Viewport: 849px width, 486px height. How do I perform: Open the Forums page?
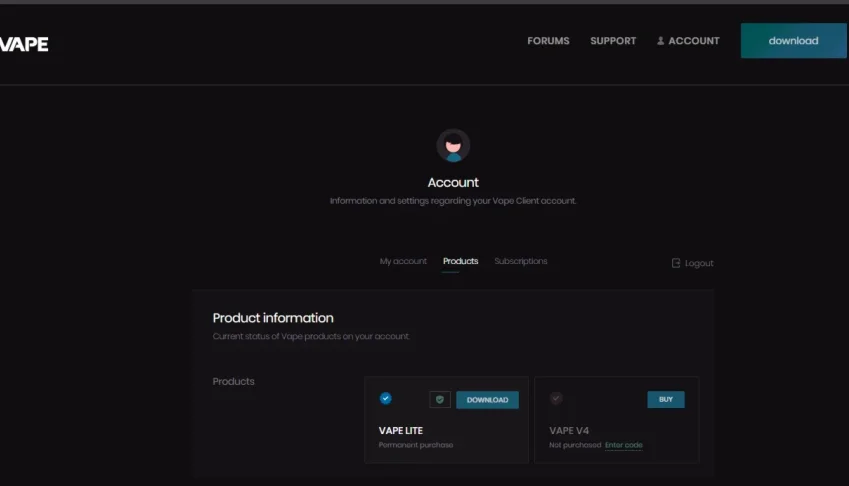click(x=548, y=41)
